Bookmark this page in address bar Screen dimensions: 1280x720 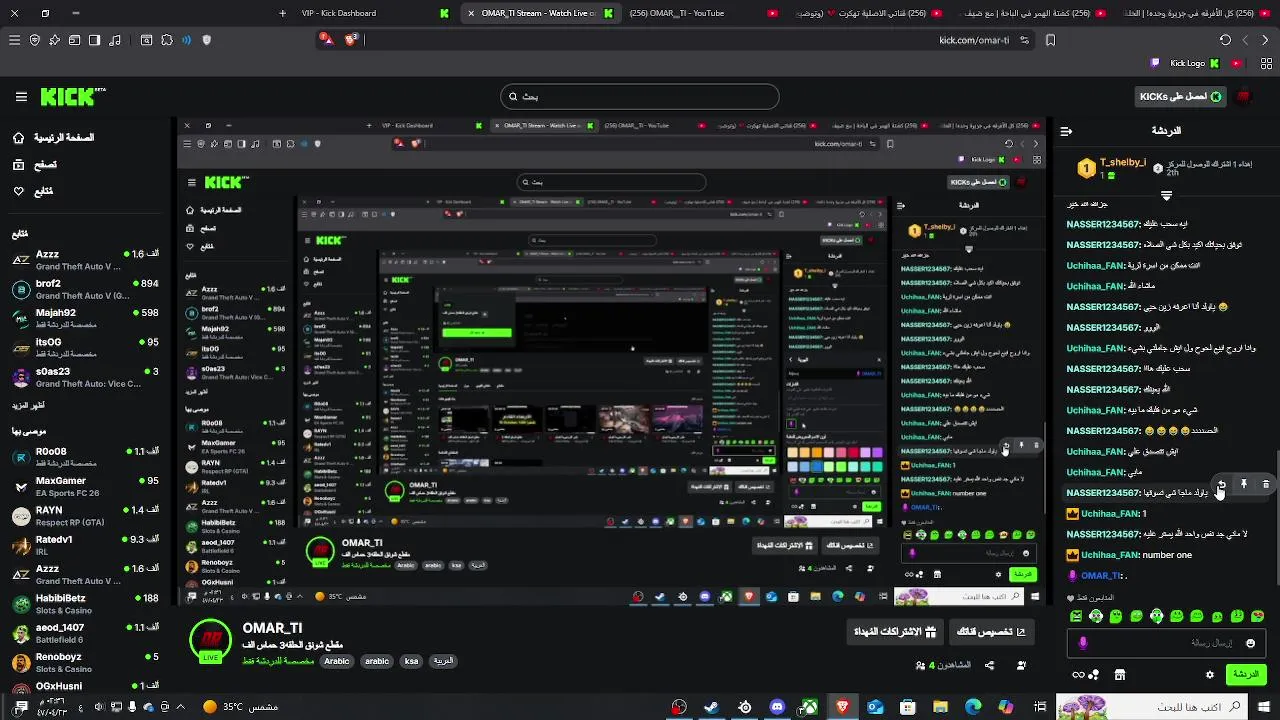(1050, 40)
